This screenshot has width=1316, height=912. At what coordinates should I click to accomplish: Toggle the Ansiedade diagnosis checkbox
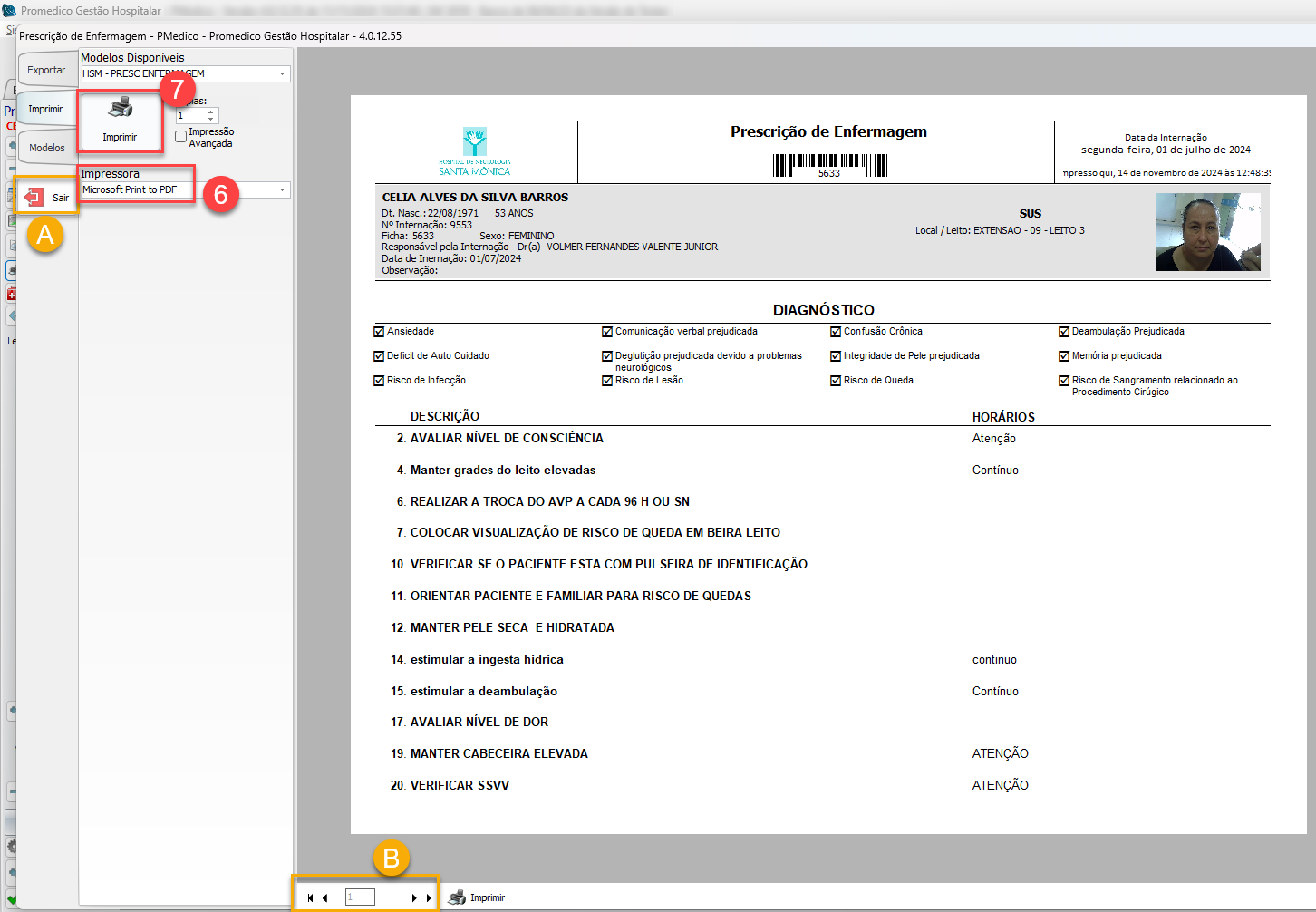coord(379,332)
